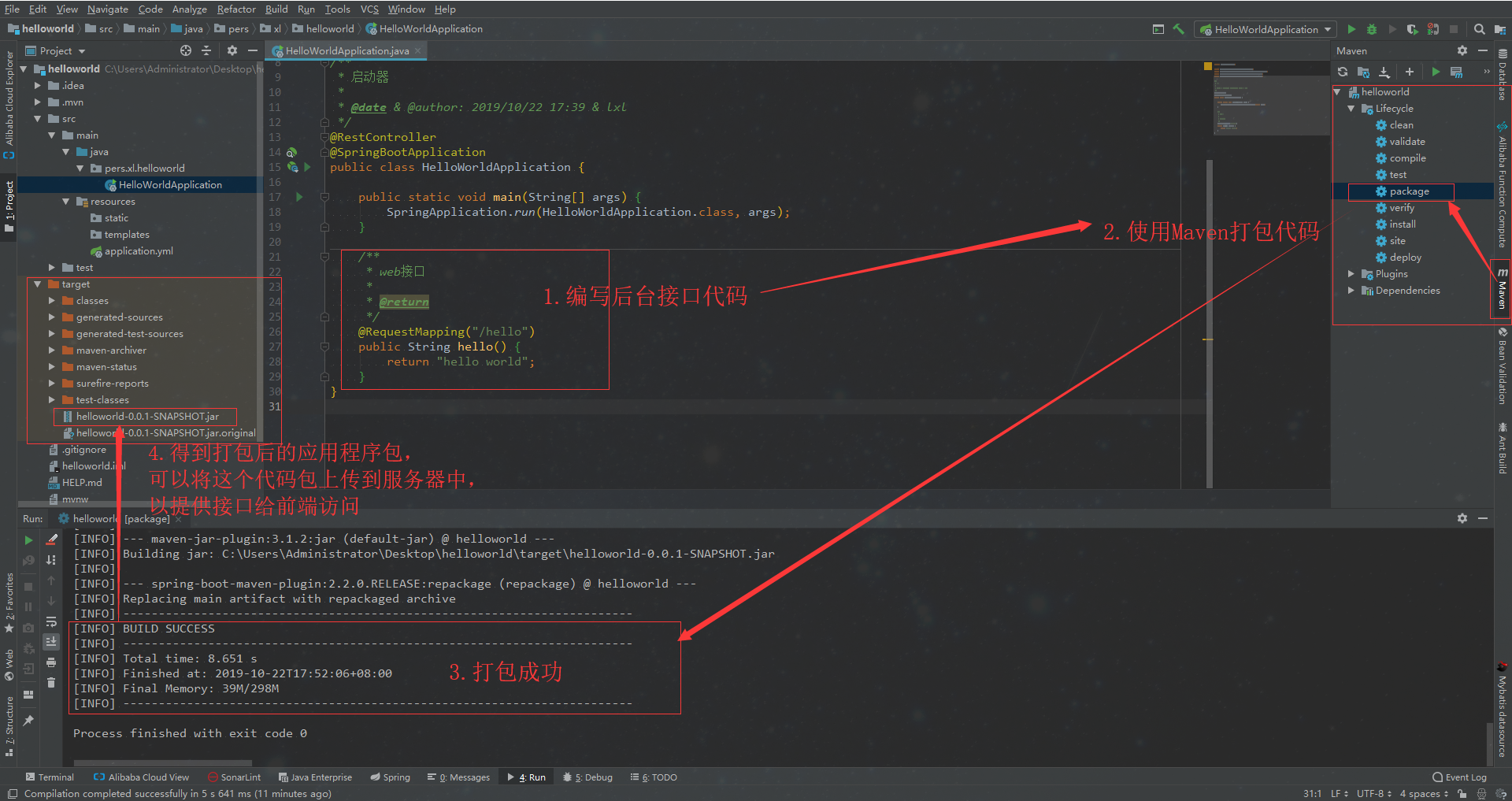Start debugging with the green bug icon
Screen dimensions: 1512x801
click(1372, 29)
